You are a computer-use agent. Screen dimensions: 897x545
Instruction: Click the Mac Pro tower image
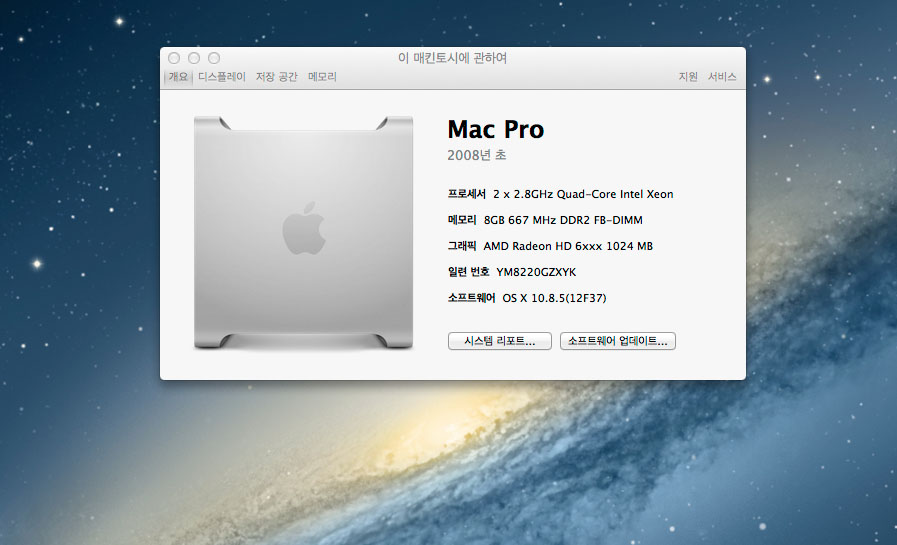[x=303, y=231]
